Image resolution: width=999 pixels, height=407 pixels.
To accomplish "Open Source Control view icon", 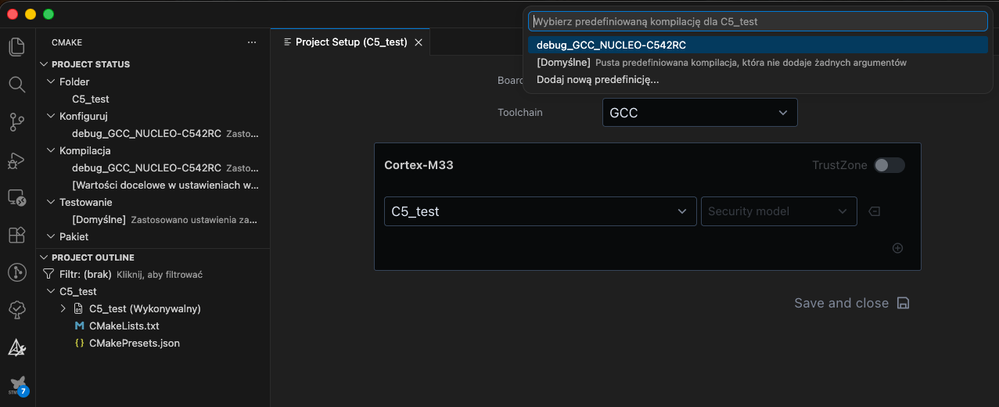I will pos(17,122).
